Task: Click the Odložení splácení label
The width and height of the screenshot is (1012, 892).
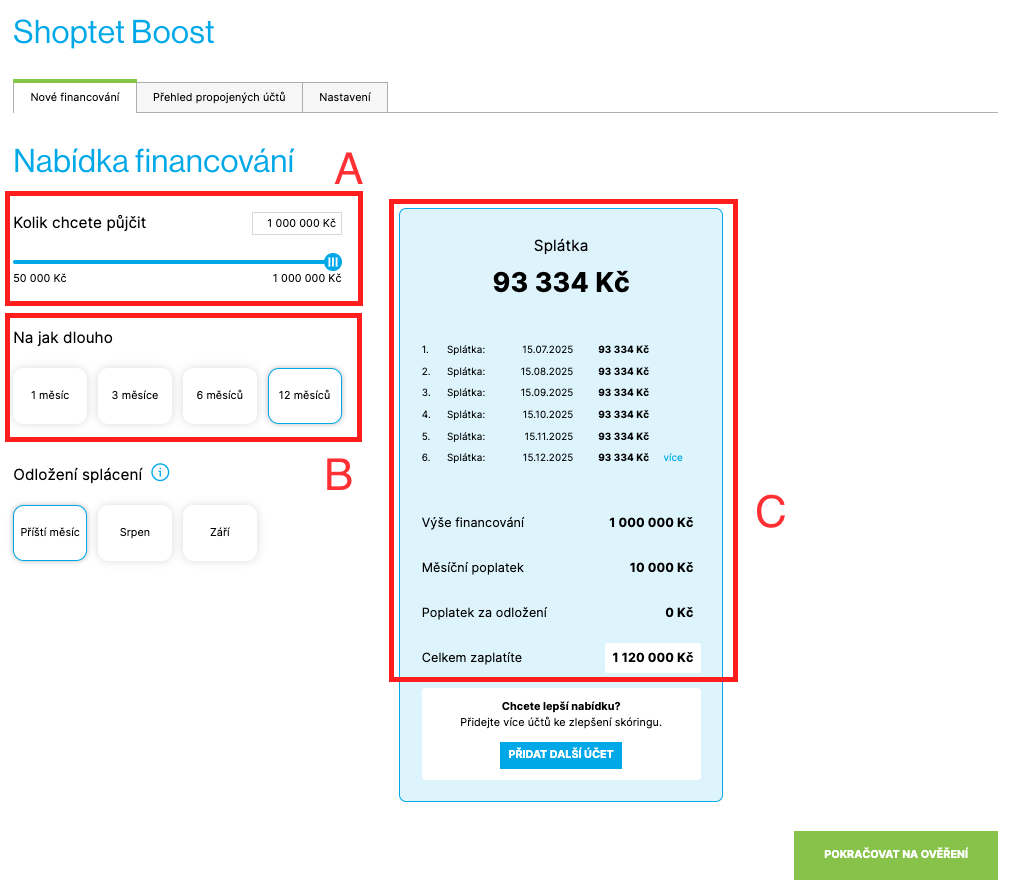Action: (x=78, y=475)
